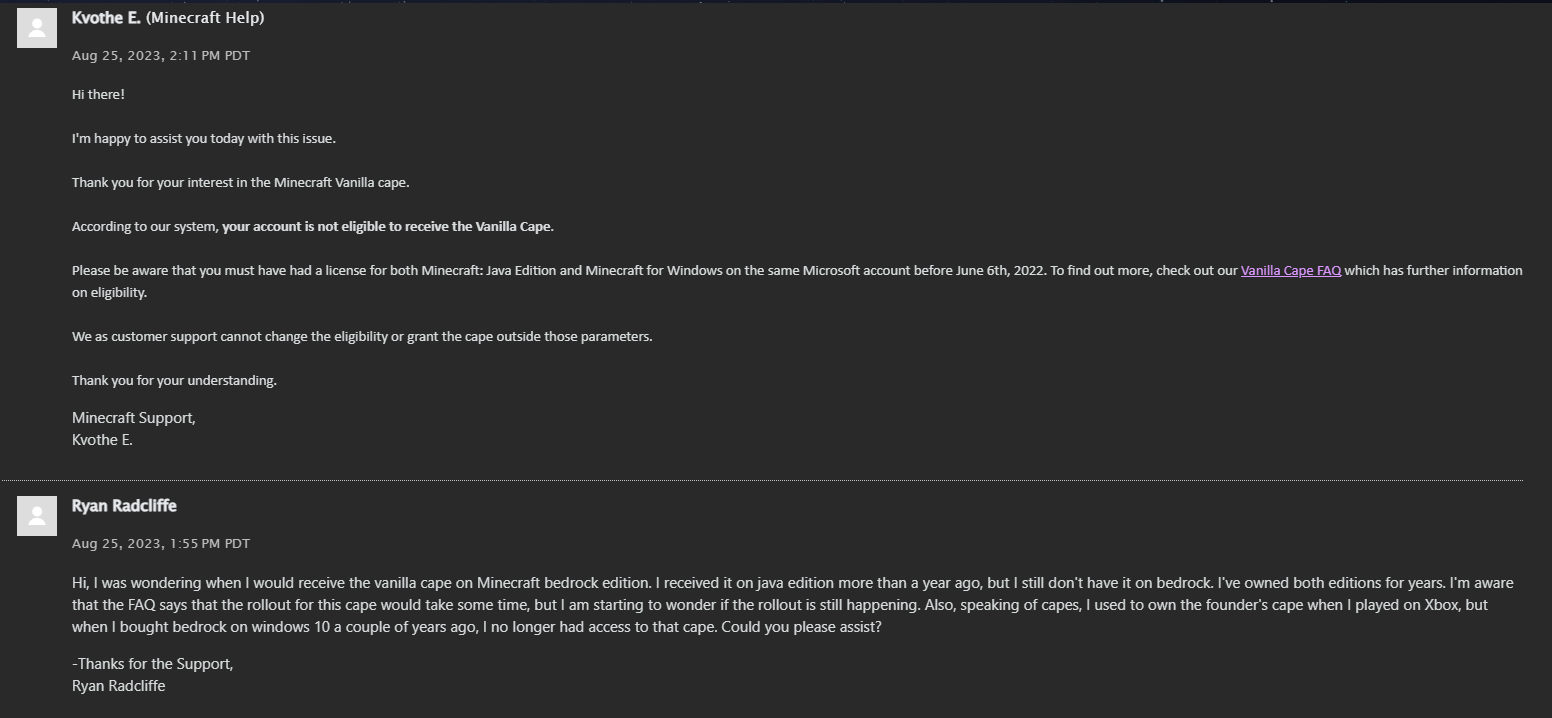Click the 'Kvothe E.' signature under Minecraft Support
The image size is (1552, 718).
pos(102,440)
